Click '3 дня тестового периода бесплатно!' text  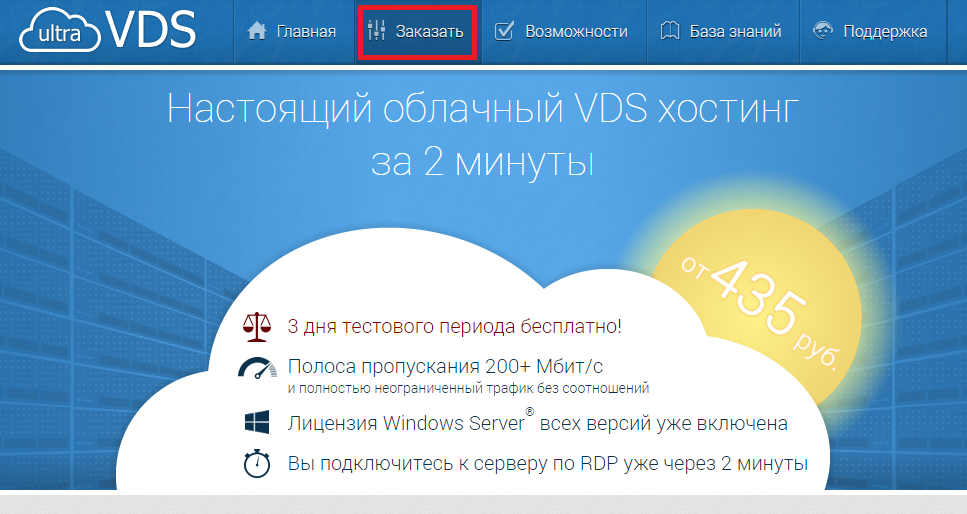click(x=455, y=326)
